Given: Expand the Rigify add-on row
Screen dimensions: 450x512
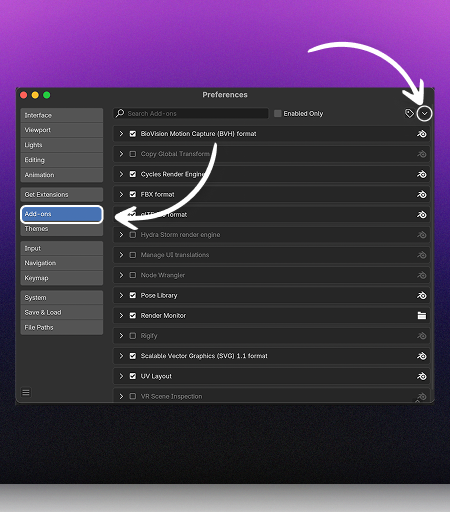Looking at the screenshot, I should pos(121,336).
